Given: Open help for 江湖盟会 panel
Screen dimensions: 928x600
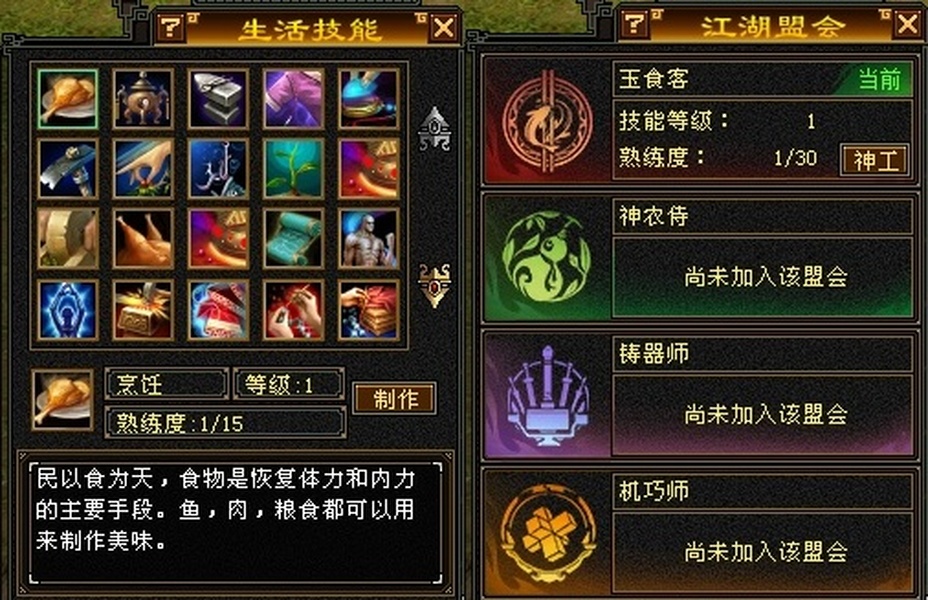Looking at the screenshot, I should 635,24.
